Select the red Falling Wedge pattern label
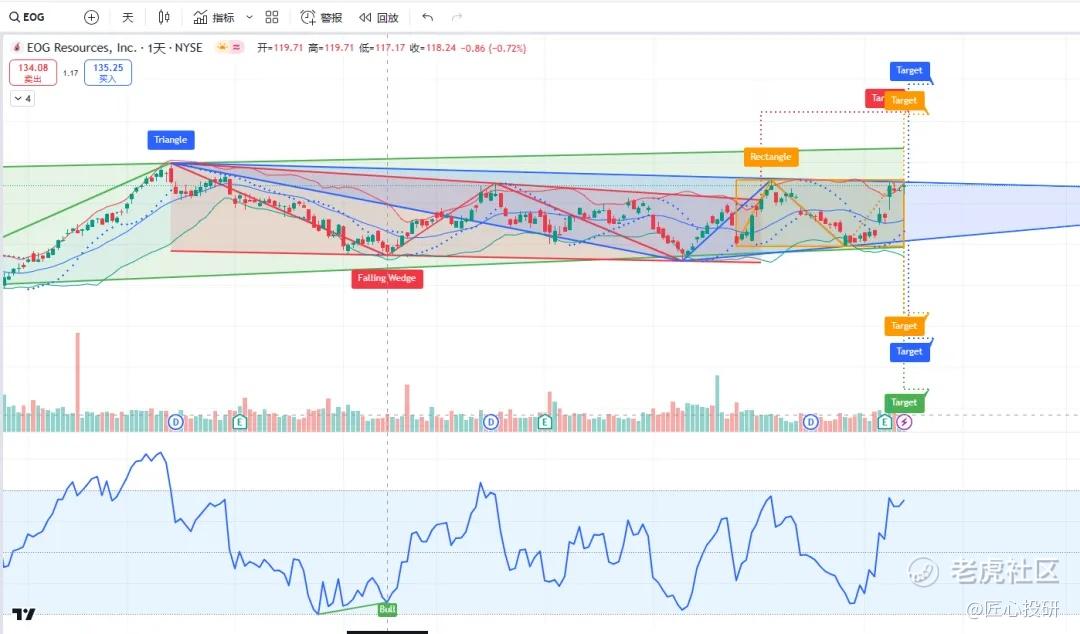This screenshot has width=1080, height=634. point(386,278)
